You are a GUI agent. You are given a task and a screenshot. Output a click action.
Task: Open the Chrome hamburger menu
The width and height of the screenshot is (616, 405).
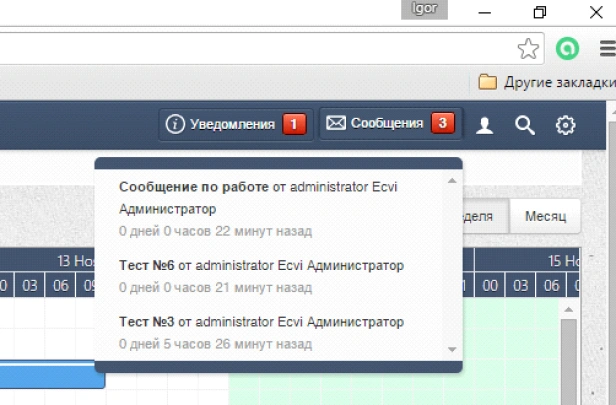point(606,48)
